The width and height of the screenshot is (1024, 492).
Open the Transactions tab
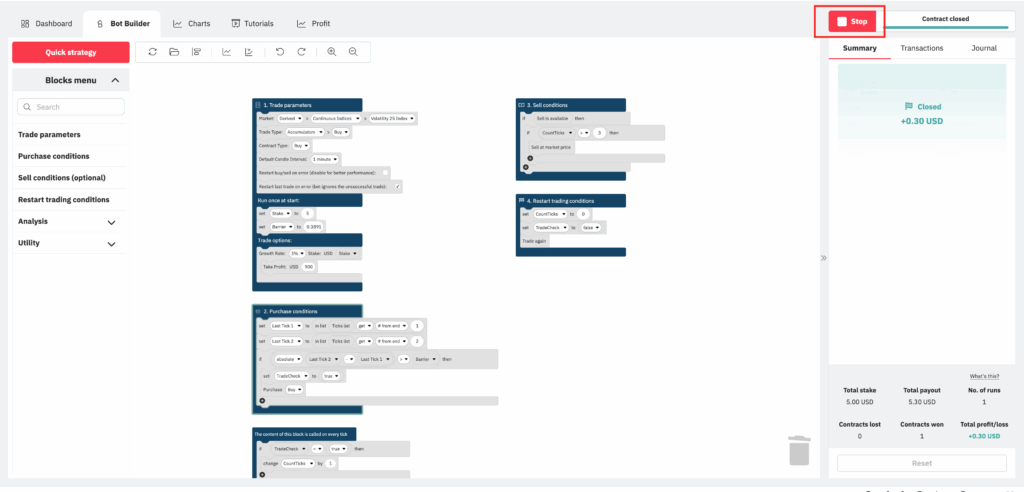tap(921, 48)
